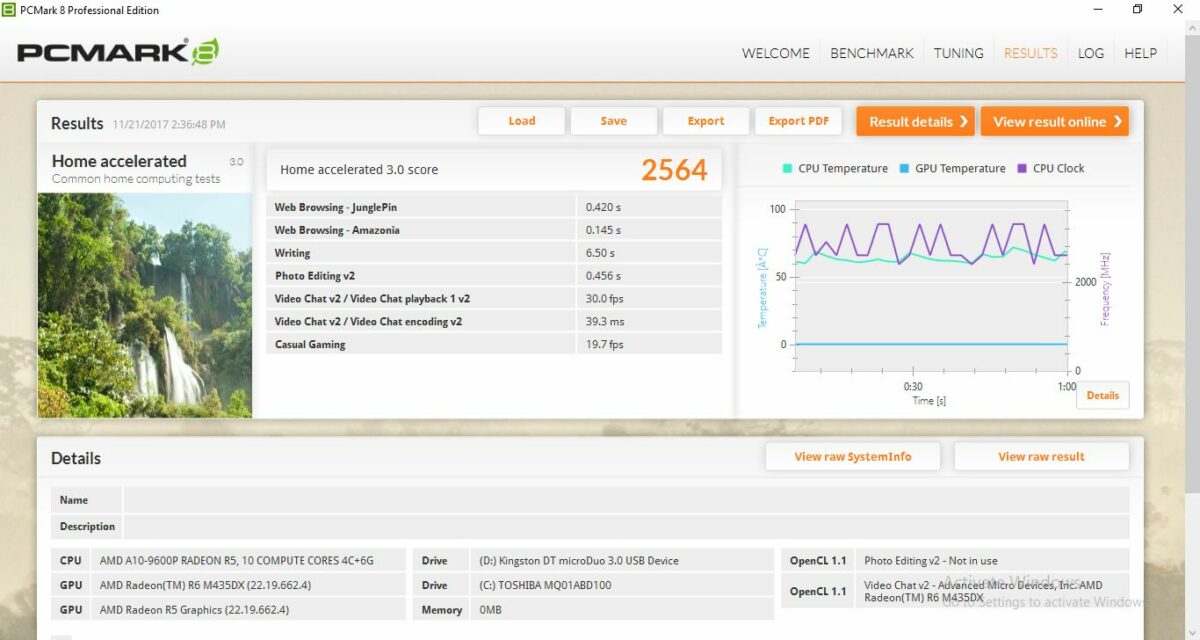Export the result as PDF
1200x640 pixels.
798,121
